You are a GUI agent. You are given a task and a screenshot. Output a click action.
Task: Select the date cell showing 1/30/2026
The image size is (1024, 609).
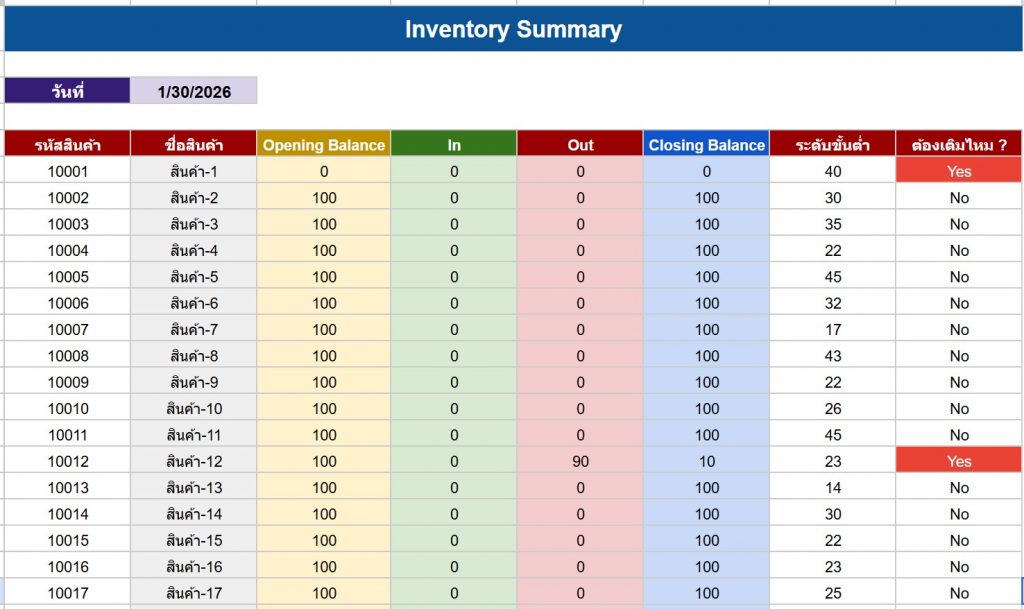point(194,92)
